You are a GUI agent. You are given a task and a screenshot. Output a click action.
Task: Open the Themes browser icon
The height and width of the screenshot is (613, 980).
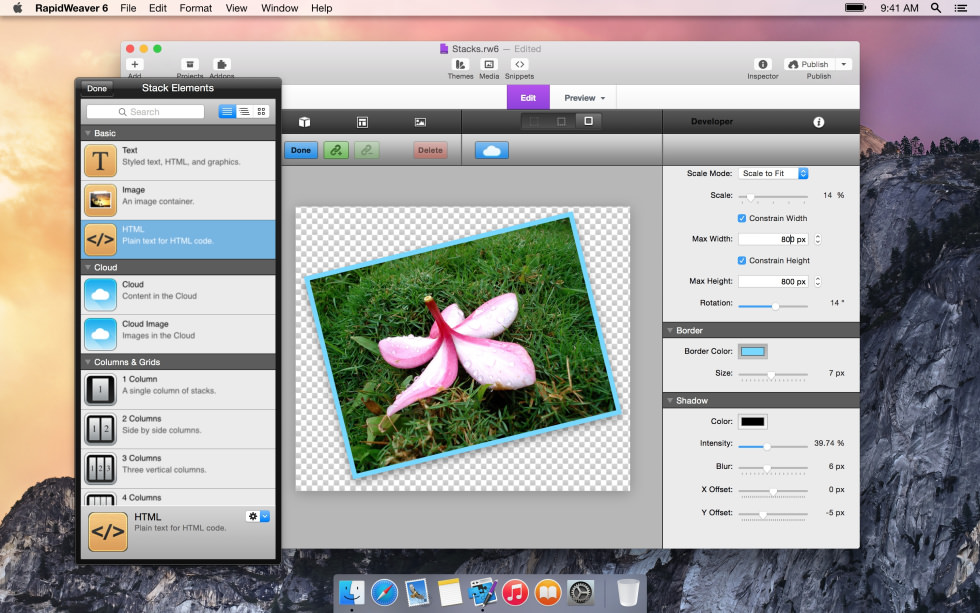(x=460, y=64)
